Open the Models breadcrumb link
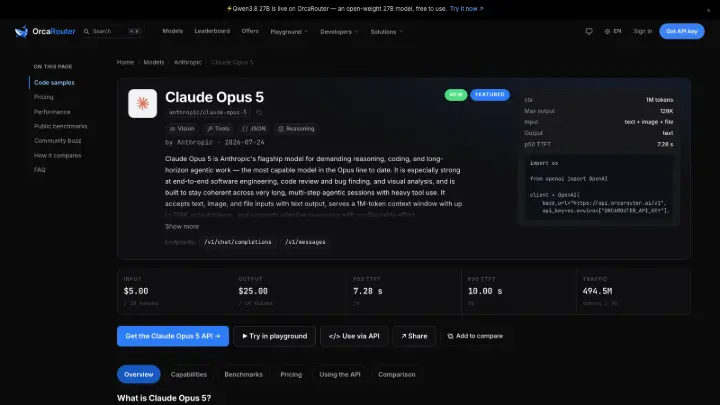This screenshot has height=405, width=720. point(153,62)
